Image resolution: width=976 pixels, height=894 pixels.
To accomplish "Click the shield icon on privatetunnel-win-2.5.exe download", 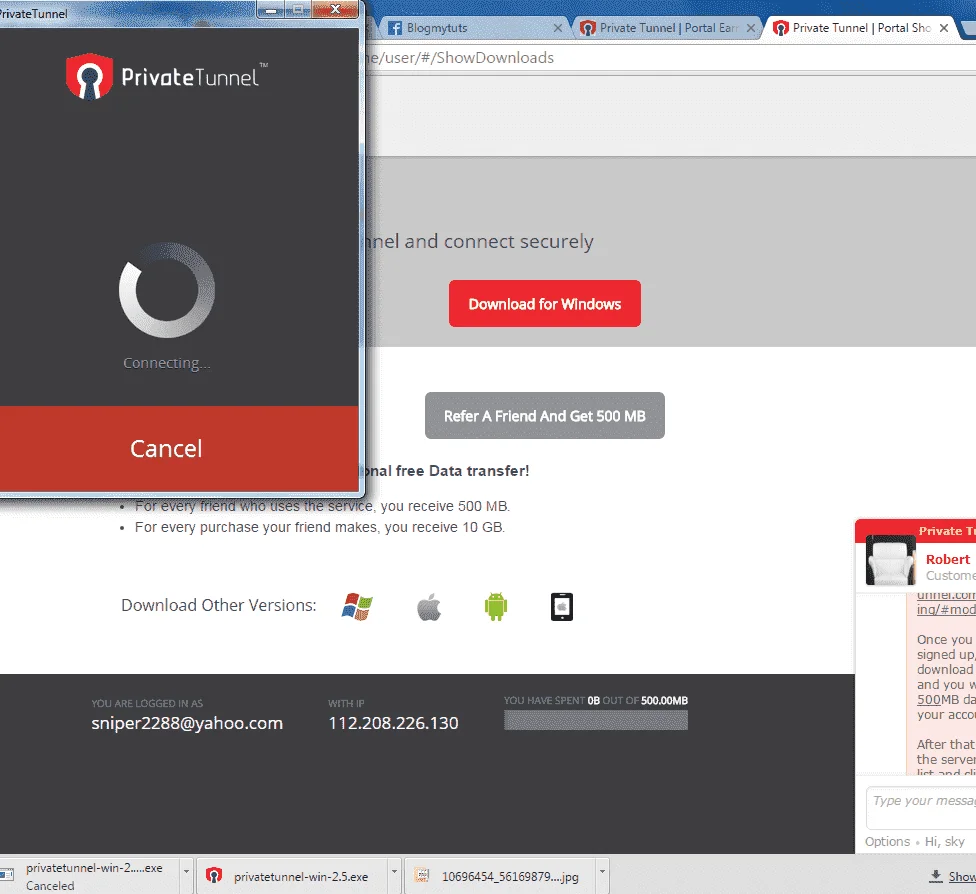I will (x=214, y=875).
